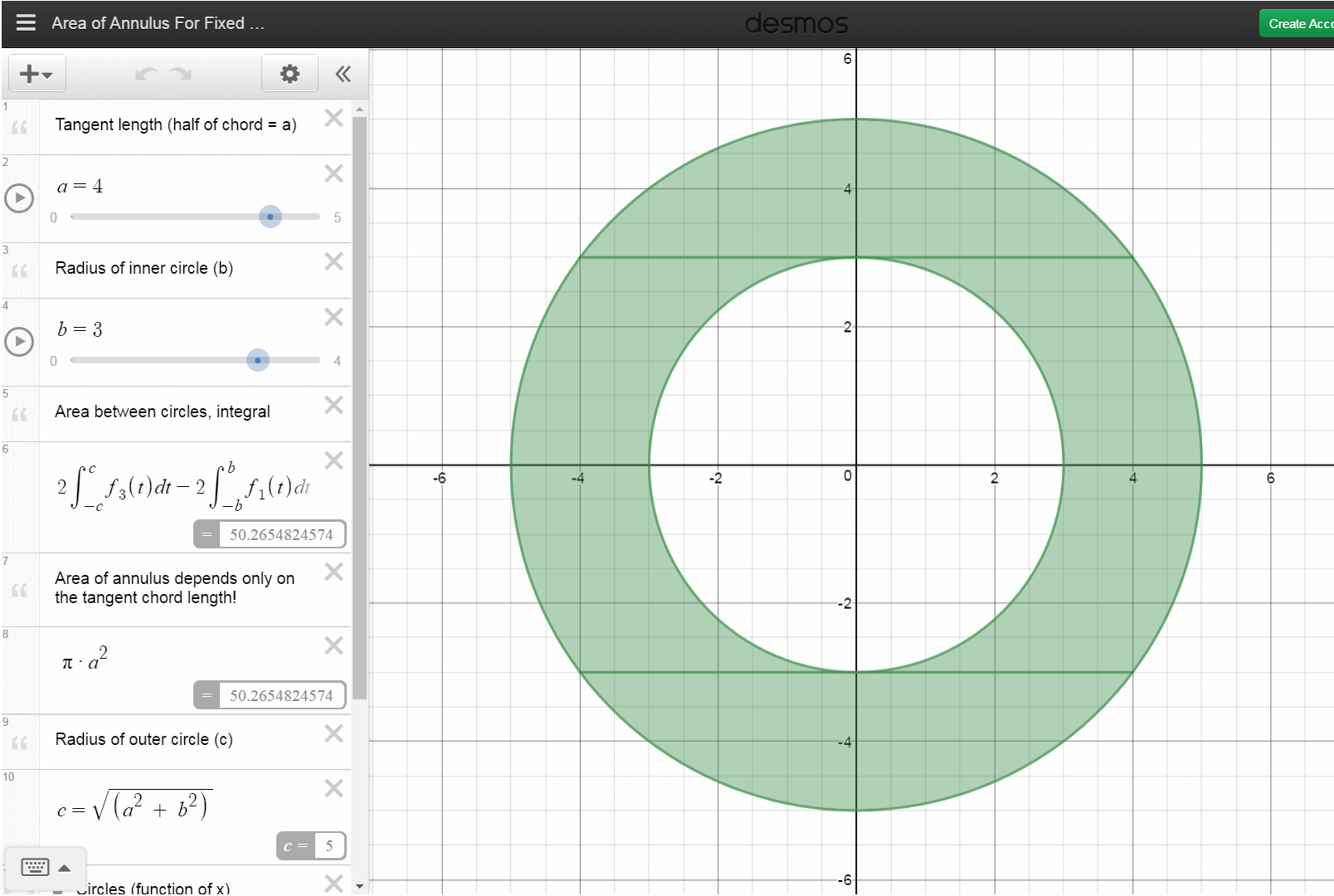
Task: Play the animation for slider b
Action: click(x=19, y=341)
